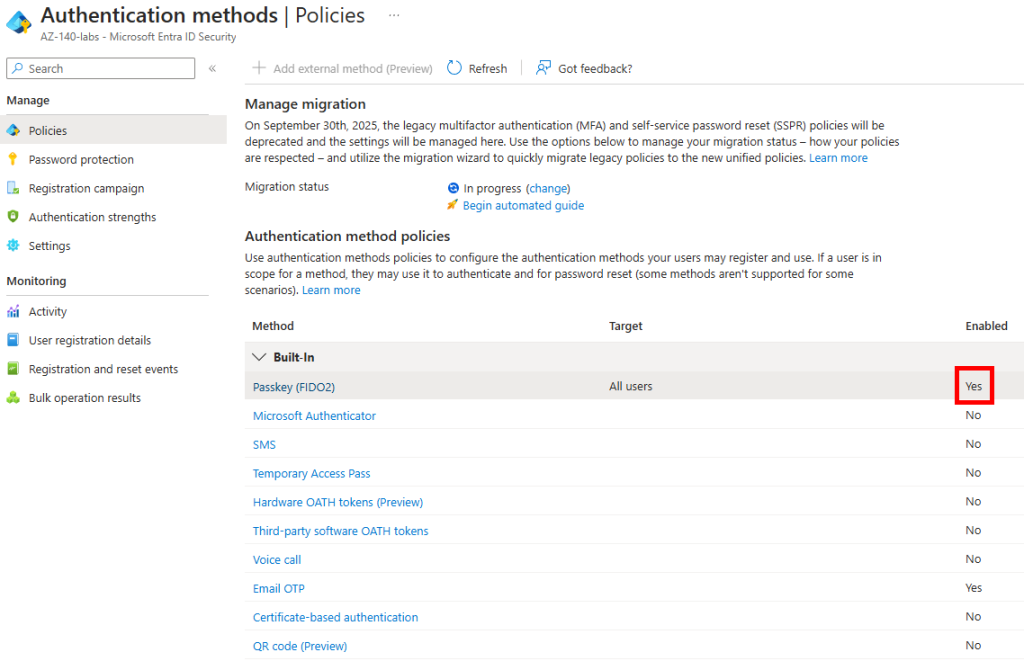This screenshot has height=670, width=1024.
Task: Click the Authentication methods header icon
Action: (19, 23)
